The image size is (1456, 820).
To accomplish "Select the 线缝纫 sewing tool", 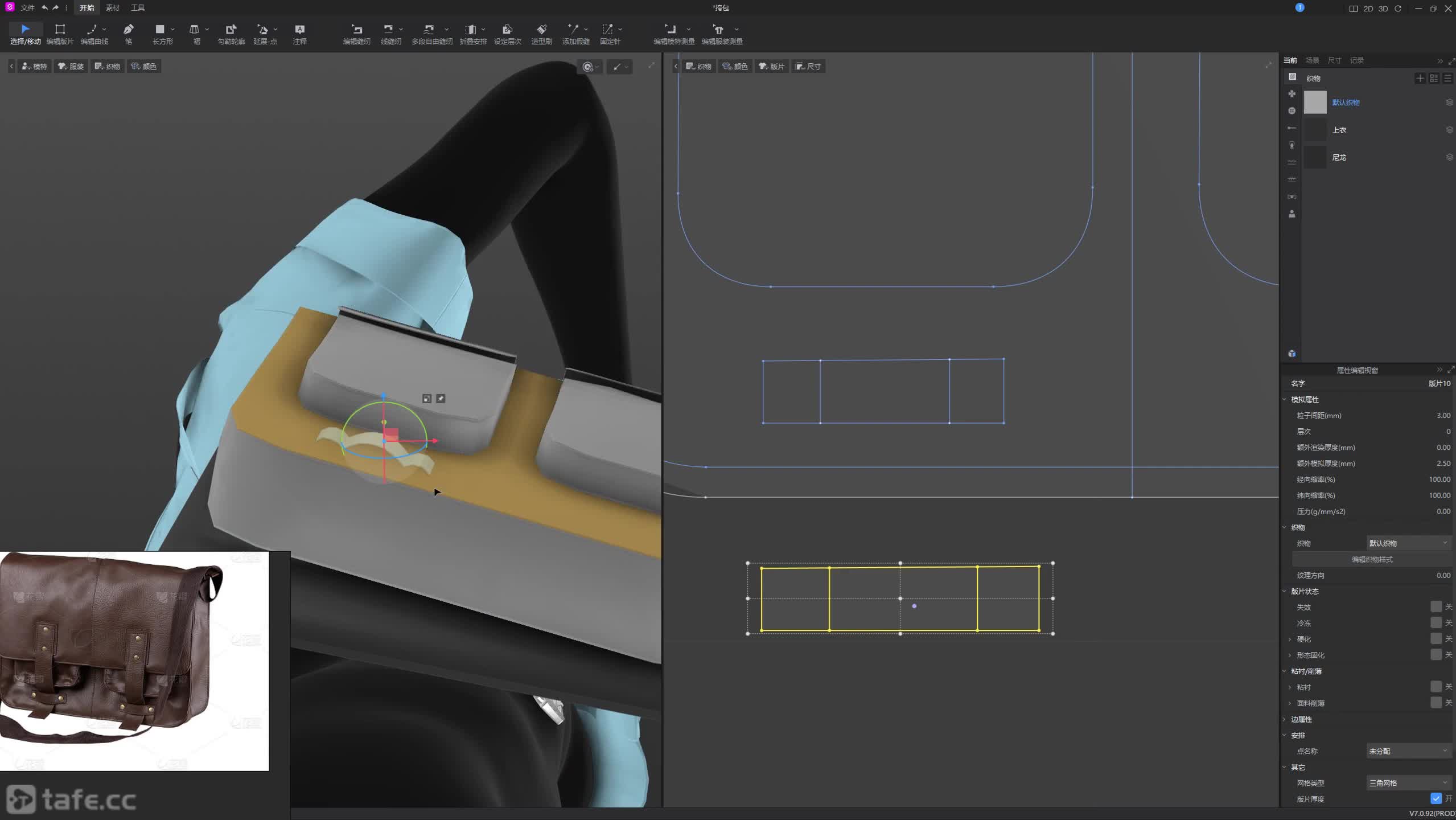I will [390, 34].
